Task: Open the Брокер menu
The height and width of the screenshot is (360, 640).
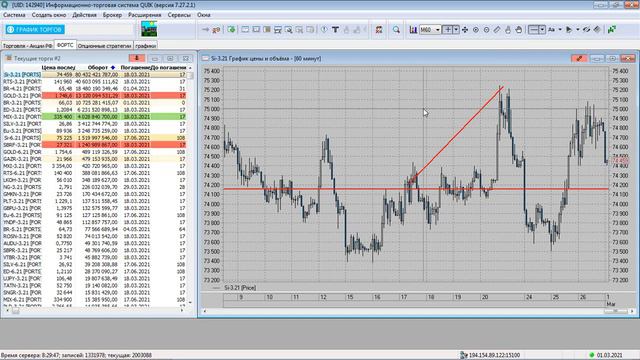Action: click(x=112, y=15)
